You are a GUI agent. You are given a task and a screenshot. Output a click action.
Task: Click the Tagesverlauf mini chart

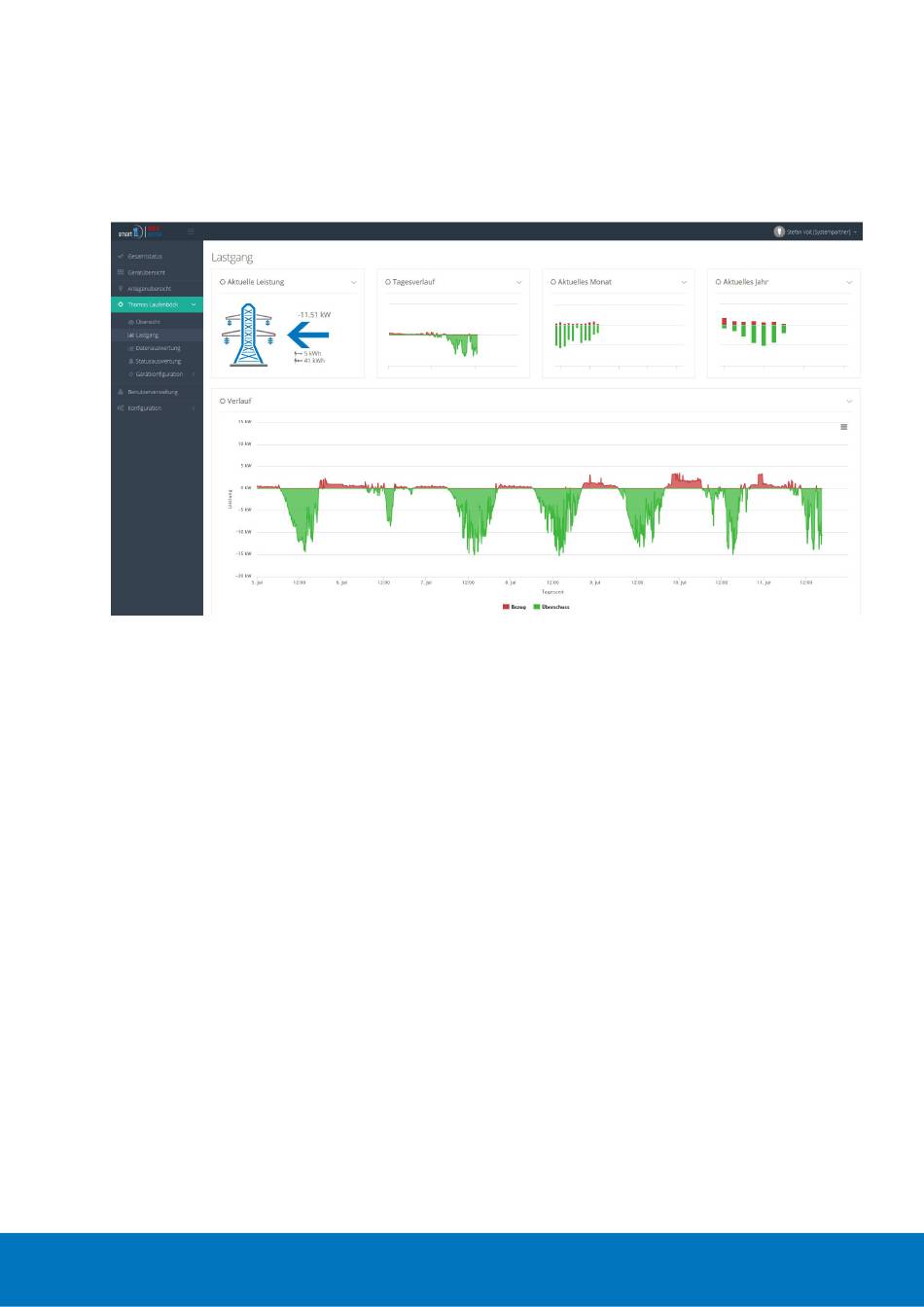(452, 336)
